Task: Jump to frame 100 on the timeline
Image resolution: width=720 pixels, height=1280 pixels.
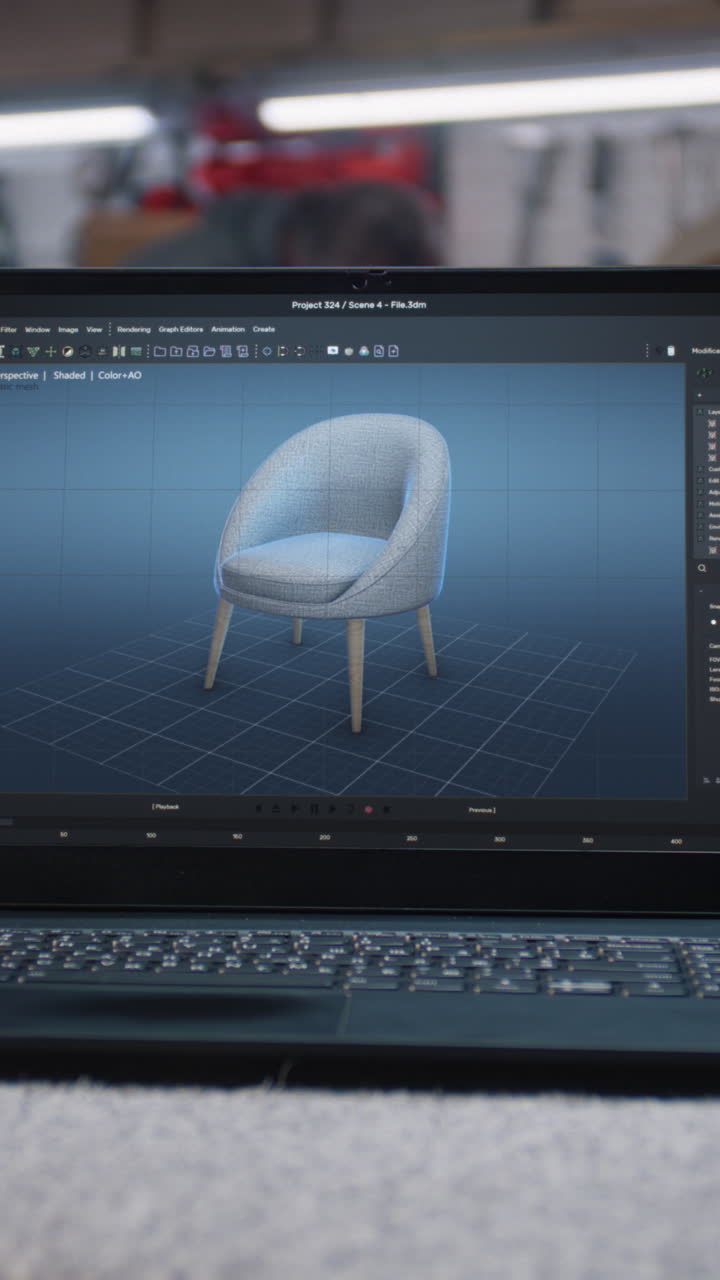Action: point(151,835)
